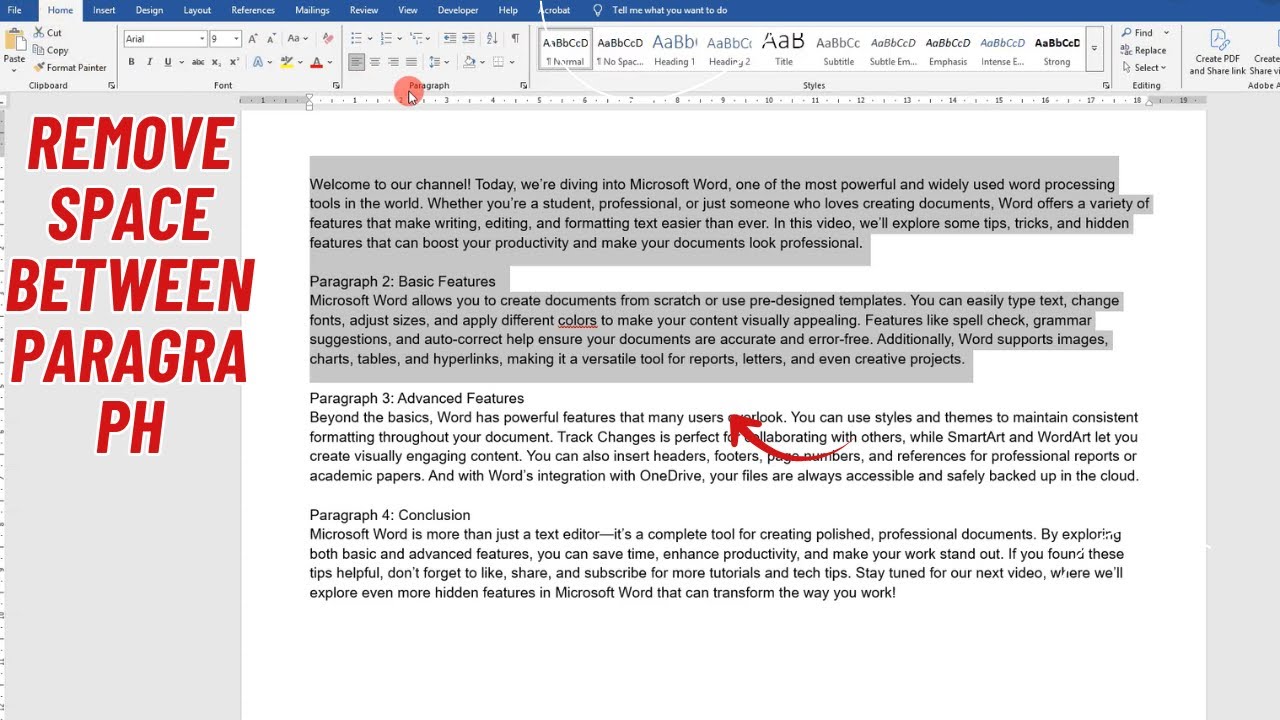Increase paragraph indent
The width and height of the screenshot is (1280, 720).
tap(468, 38)
